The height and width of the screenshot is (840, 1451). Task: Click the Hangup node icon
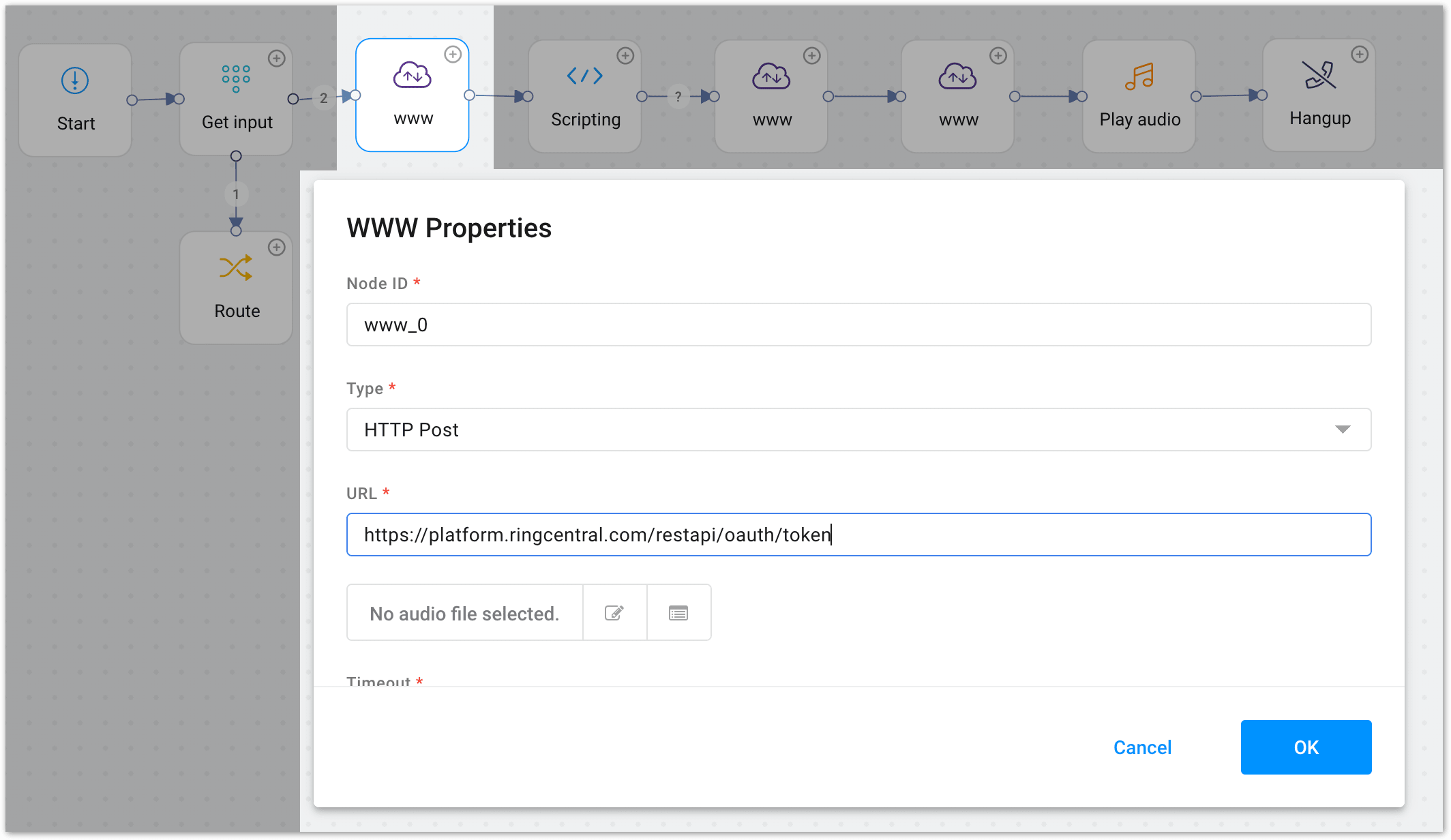click(1319, 75)
